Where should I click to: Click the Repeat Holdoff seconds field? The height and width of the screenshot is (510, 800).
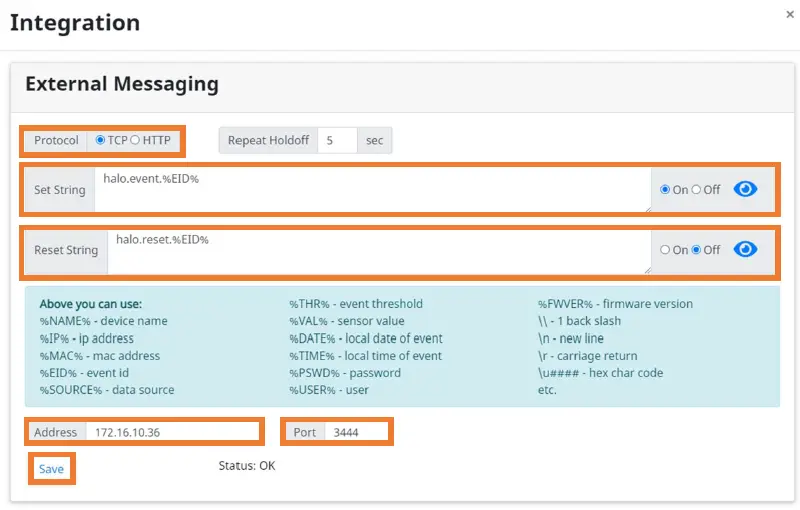coord(337,140)
